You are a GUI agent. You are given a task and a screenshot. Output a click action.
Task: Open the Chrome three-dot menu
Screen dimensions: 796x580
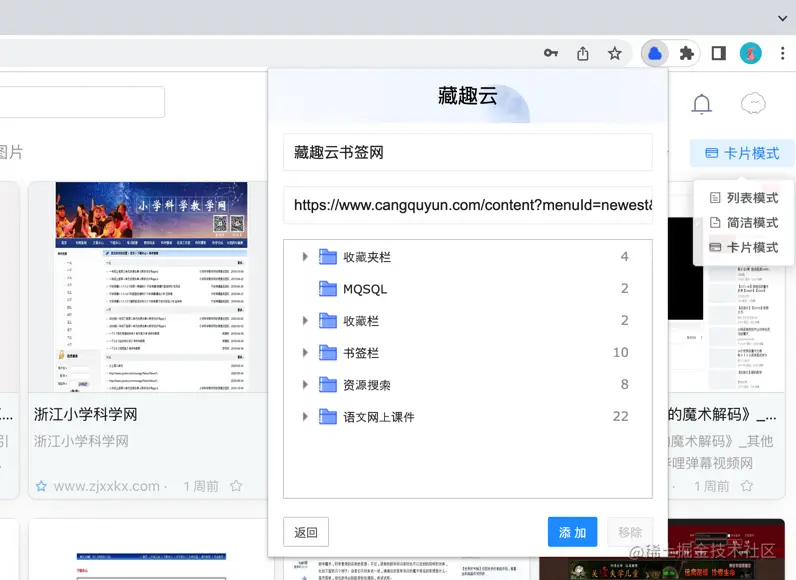click(782, 53)
